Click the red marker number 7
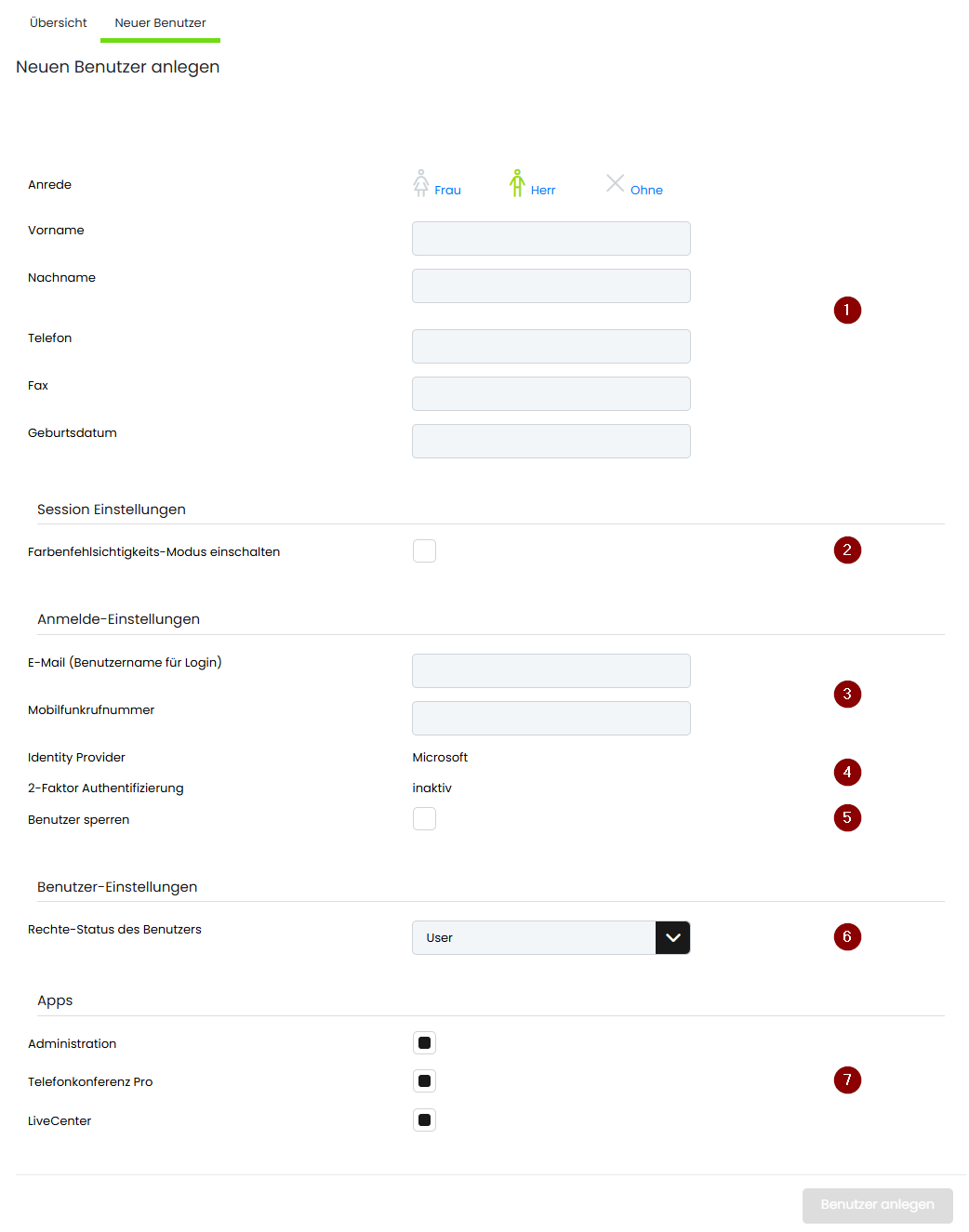 point(847,1080)
